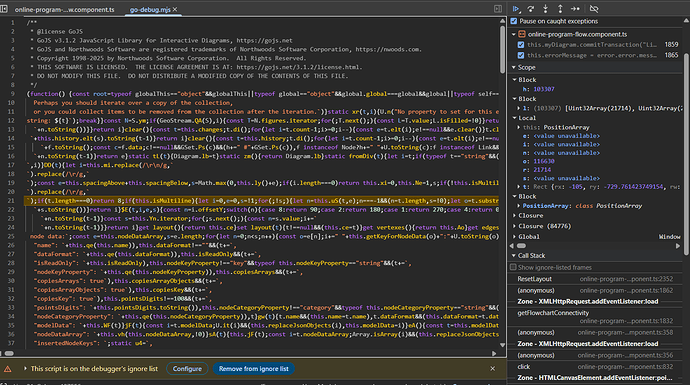The width and height of the screenshot is (690, 385).
Task: Expand ignore list notification details arrow
Action: [x=25, y=369]
